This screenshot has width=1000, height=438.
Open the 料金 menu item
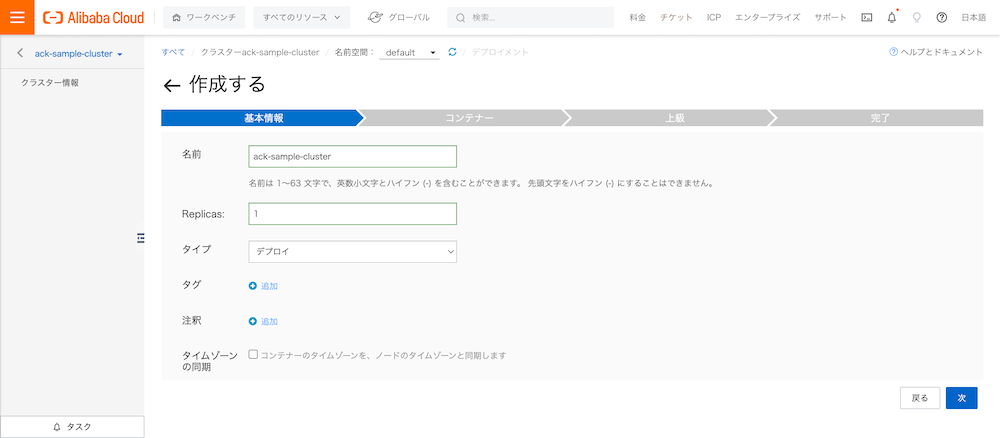(x=638, y=18)
